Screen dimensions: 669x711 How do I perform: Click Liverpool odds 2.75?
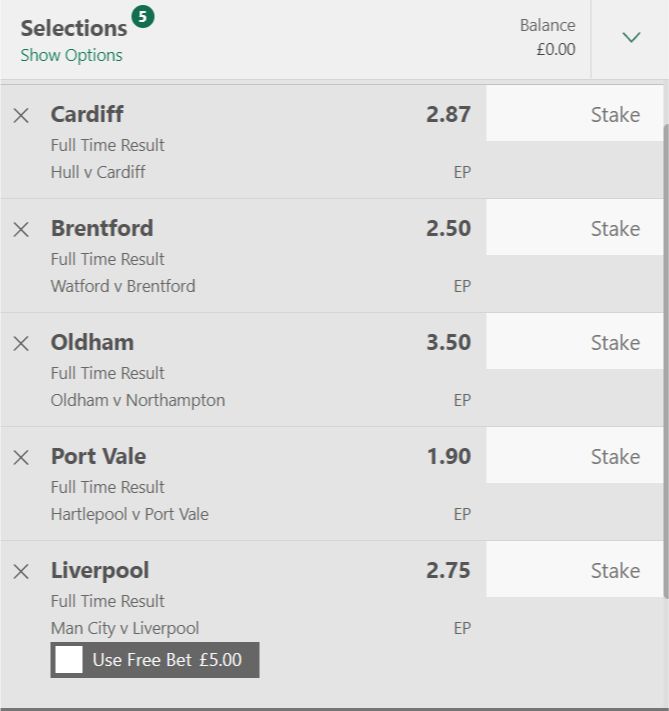(448, 570)
